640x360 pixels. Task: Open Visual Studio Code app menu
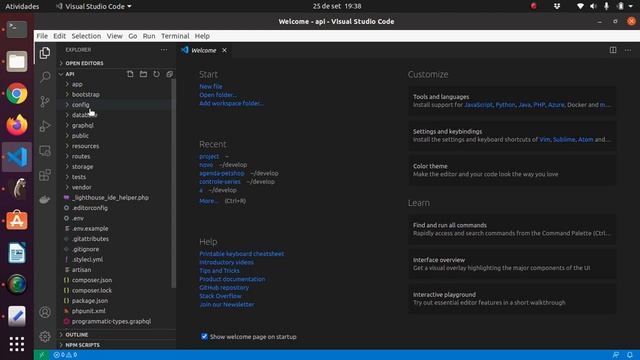click(x=94, y=6)
